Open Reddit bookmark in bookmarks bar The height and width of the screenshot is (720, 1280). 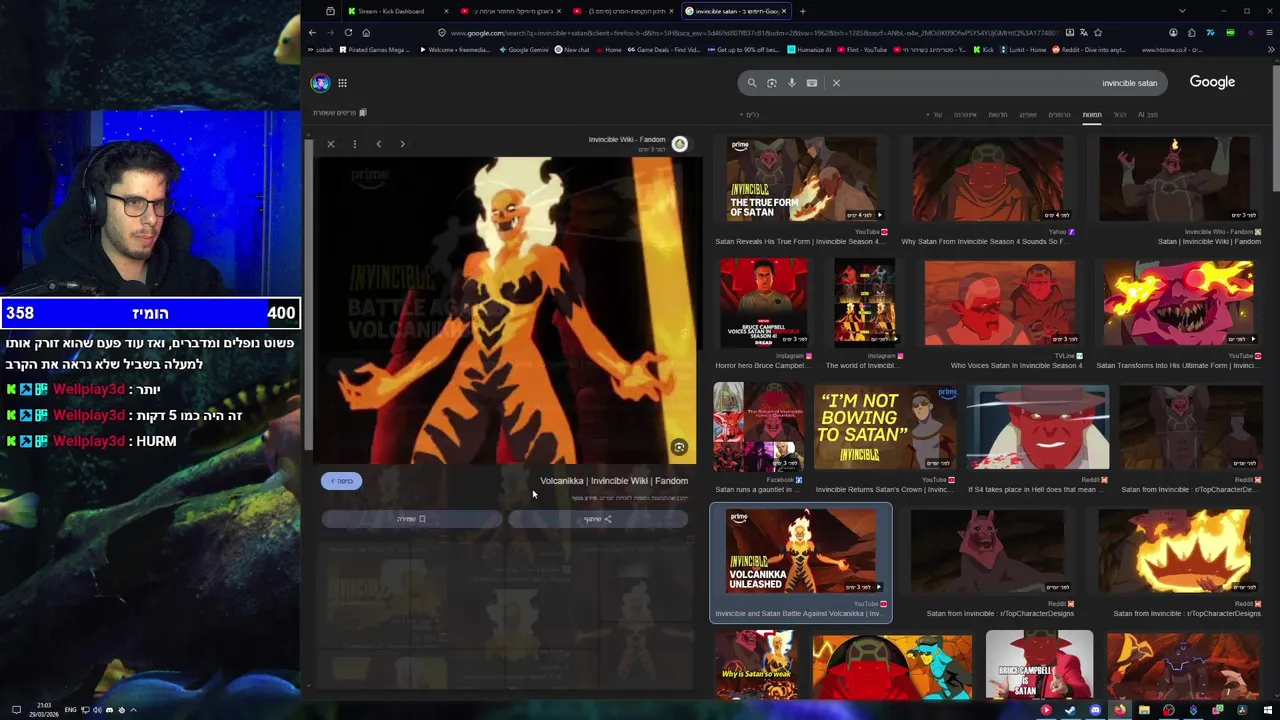(x=1090, y=50)
